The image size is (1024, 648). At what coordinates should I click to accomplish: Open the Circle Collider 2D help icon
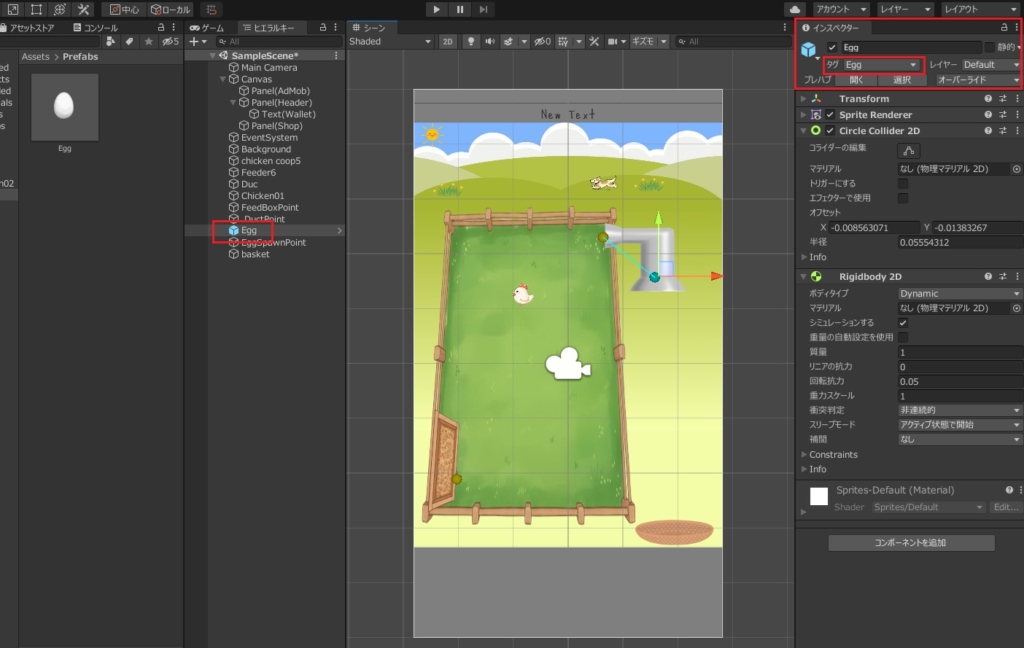(988, 130)
